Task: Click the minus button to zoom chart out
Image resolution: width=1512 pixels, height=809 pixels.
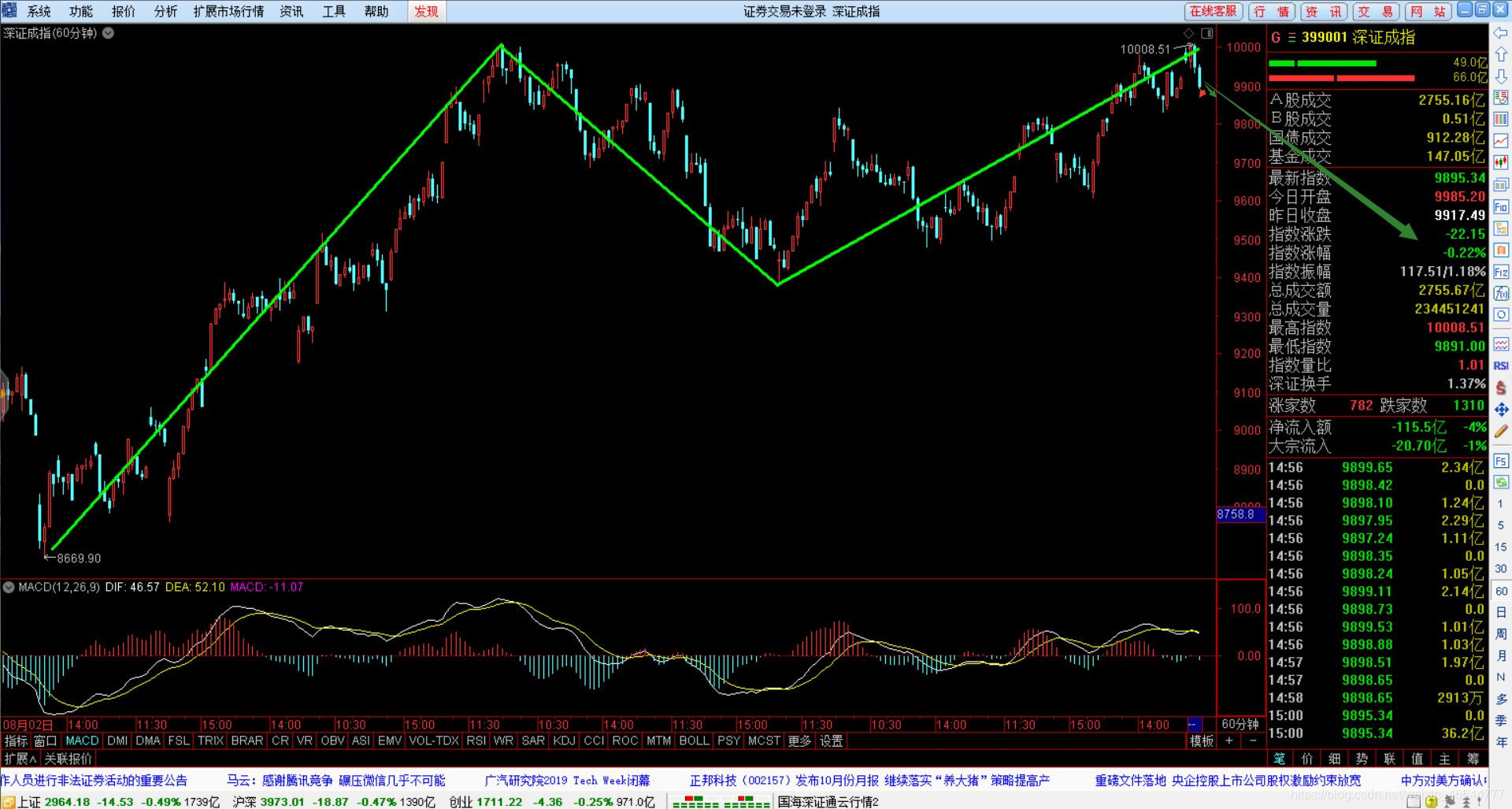Action: (x=1253, y=740)
